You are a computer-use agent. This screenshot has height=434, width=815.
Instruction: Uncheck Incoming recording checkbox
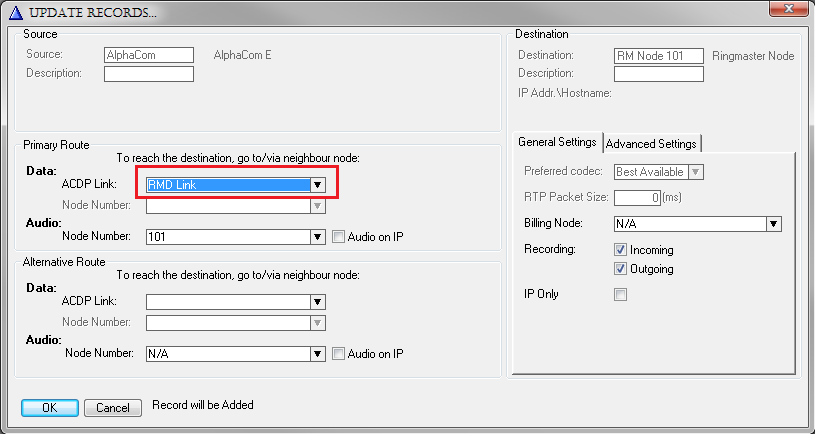(x=620, y=249)
